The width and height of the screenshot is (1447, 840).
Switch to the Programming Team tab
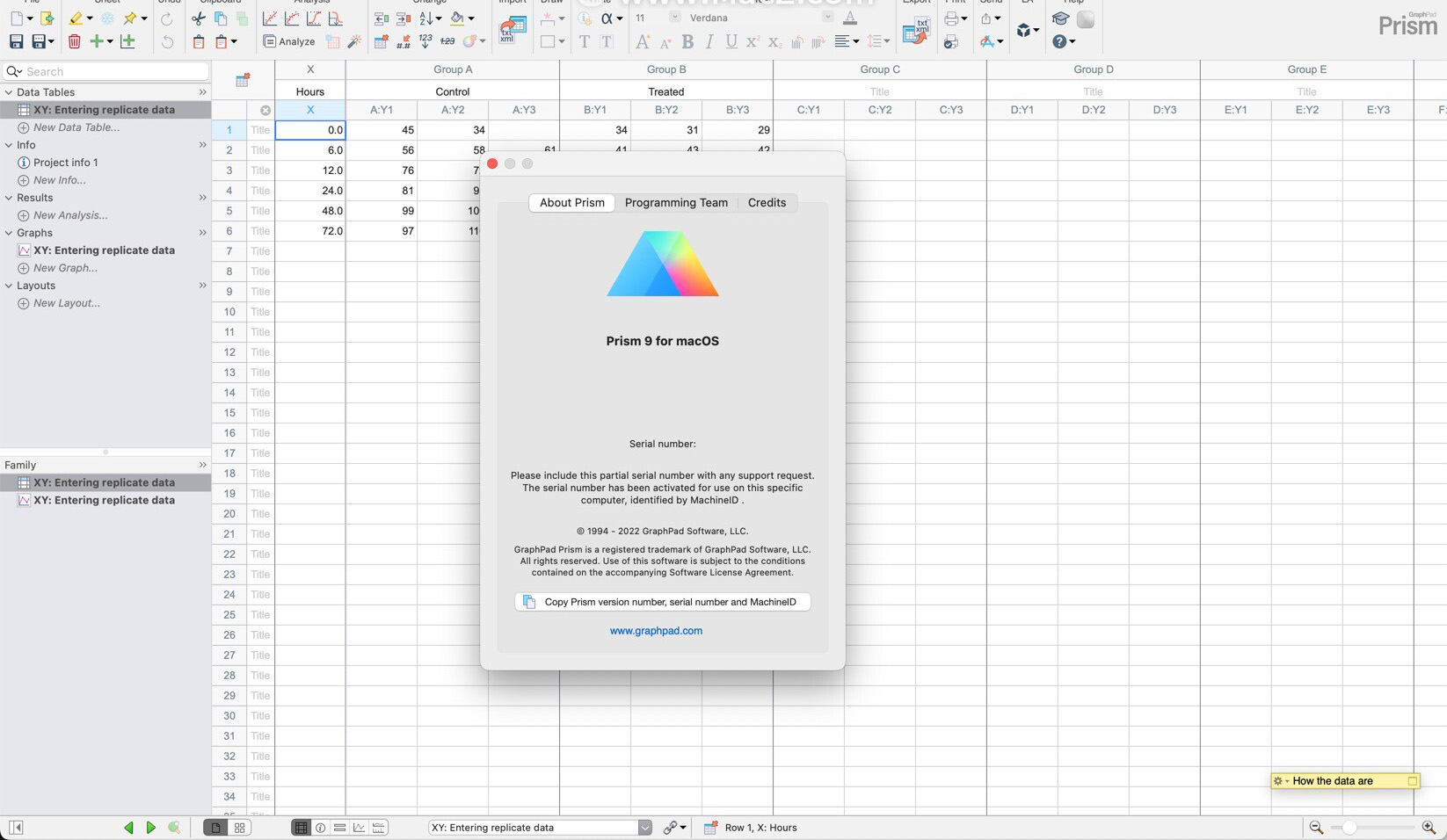click(675, 202)
